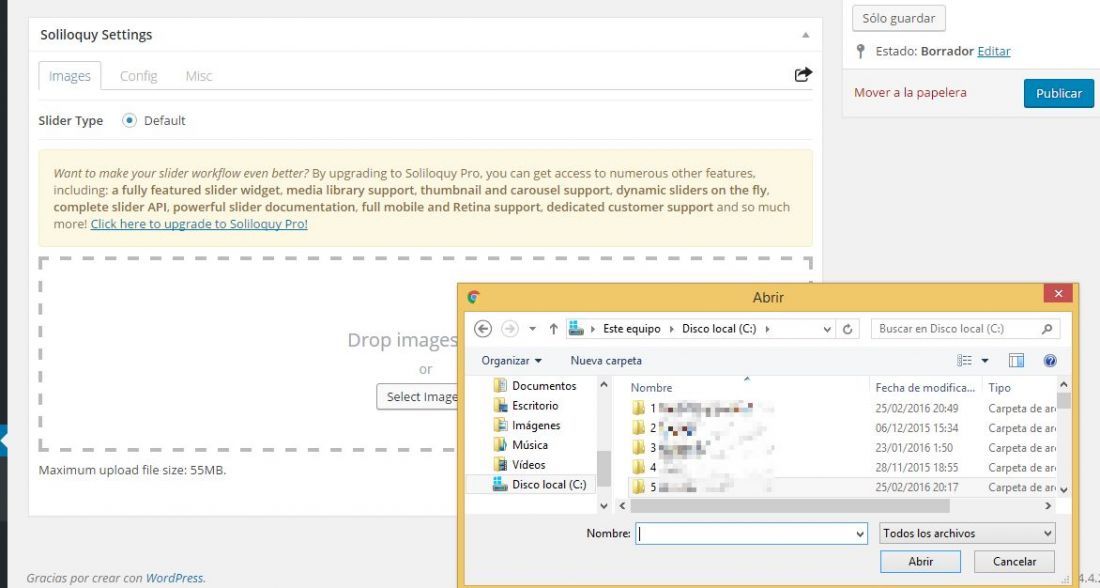Click the file list scroll up arrow
The width and height of the screenshot is (1100, 588).
[x=1064, y=385]
